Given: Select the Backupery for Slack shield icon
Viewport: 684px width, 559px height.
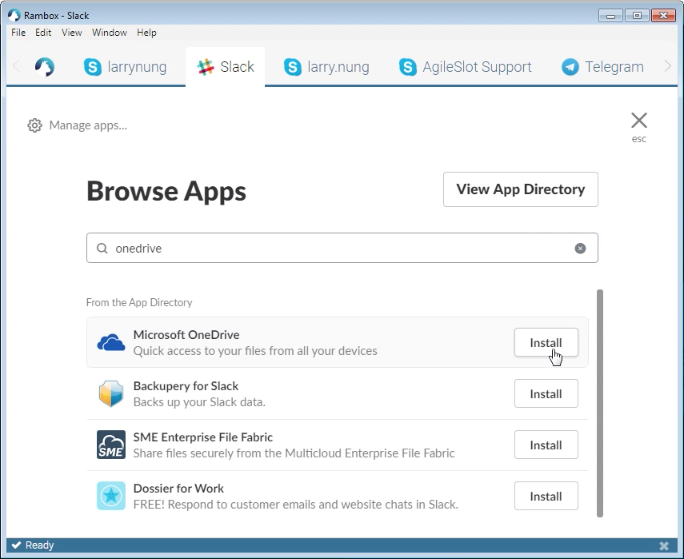Looking at the screenshot, I should 111,393.
